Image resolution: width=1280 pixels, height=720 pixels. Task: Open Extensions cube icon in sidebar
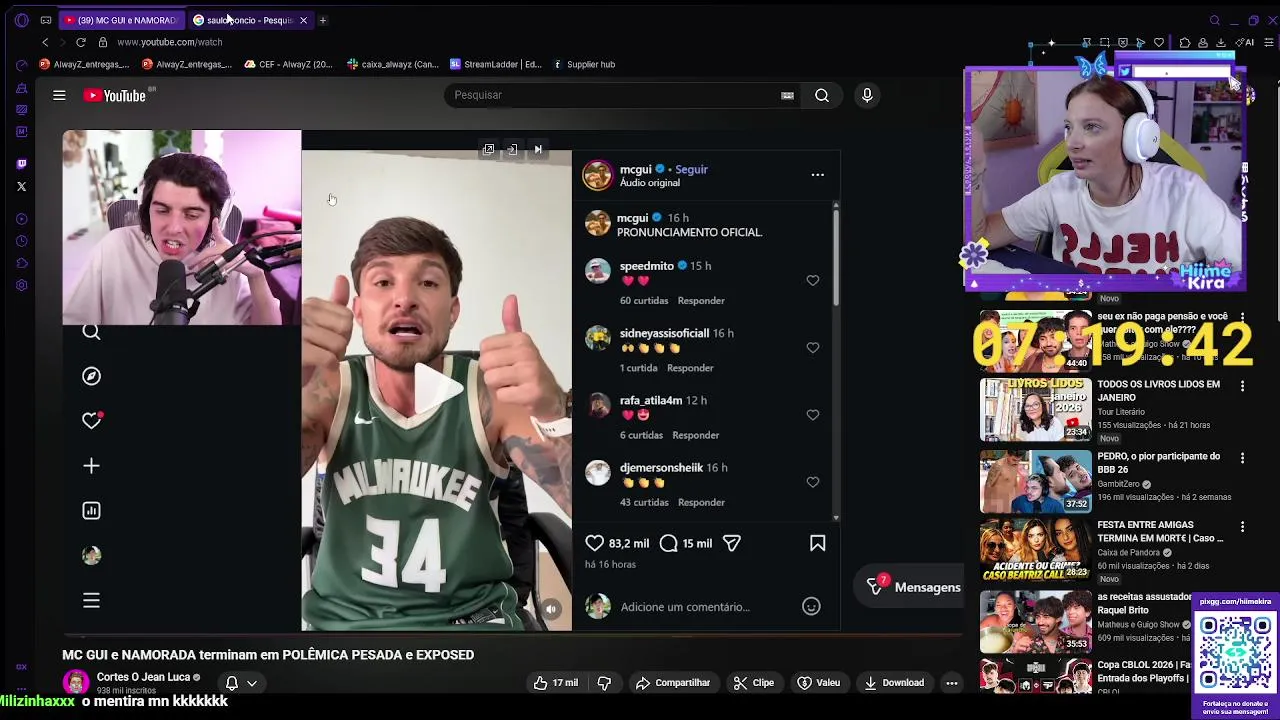tap(22, 263)
